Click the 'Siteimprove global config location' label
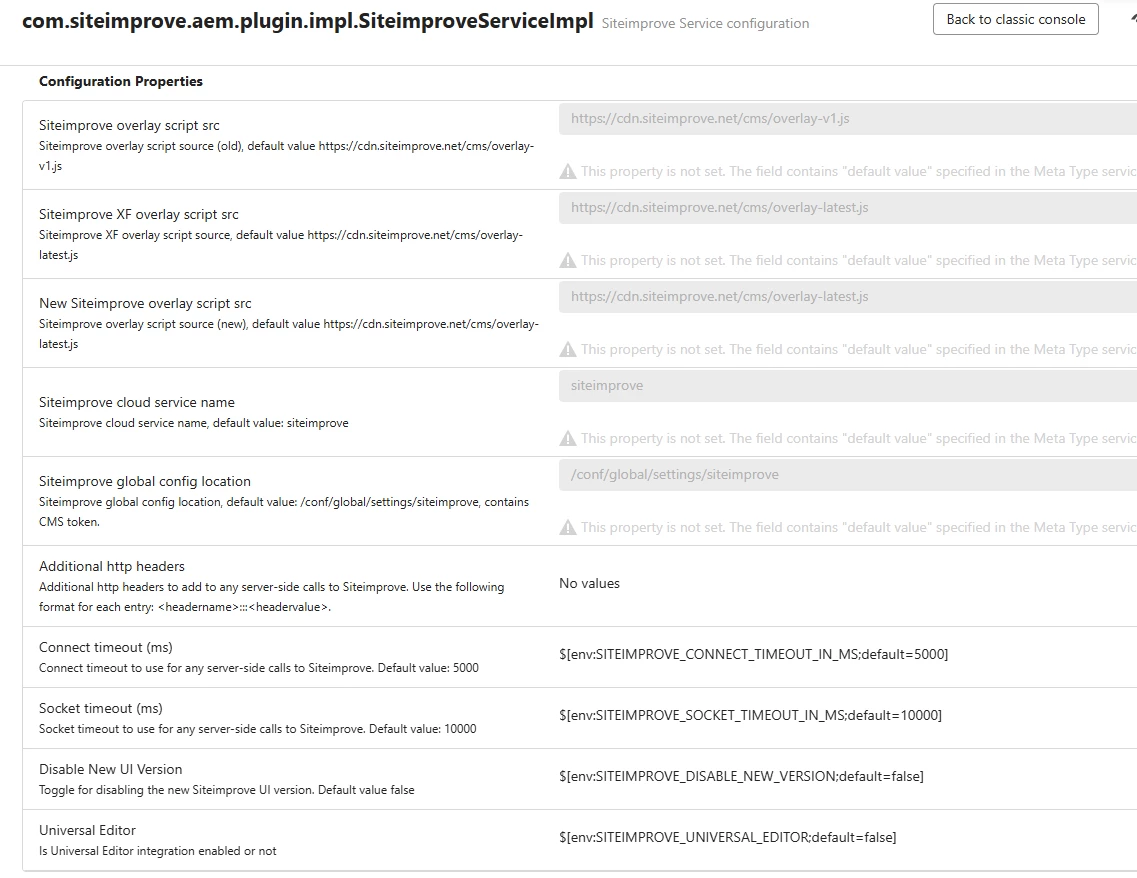This screenshot has height=878, width=1137. click(145, 481)
